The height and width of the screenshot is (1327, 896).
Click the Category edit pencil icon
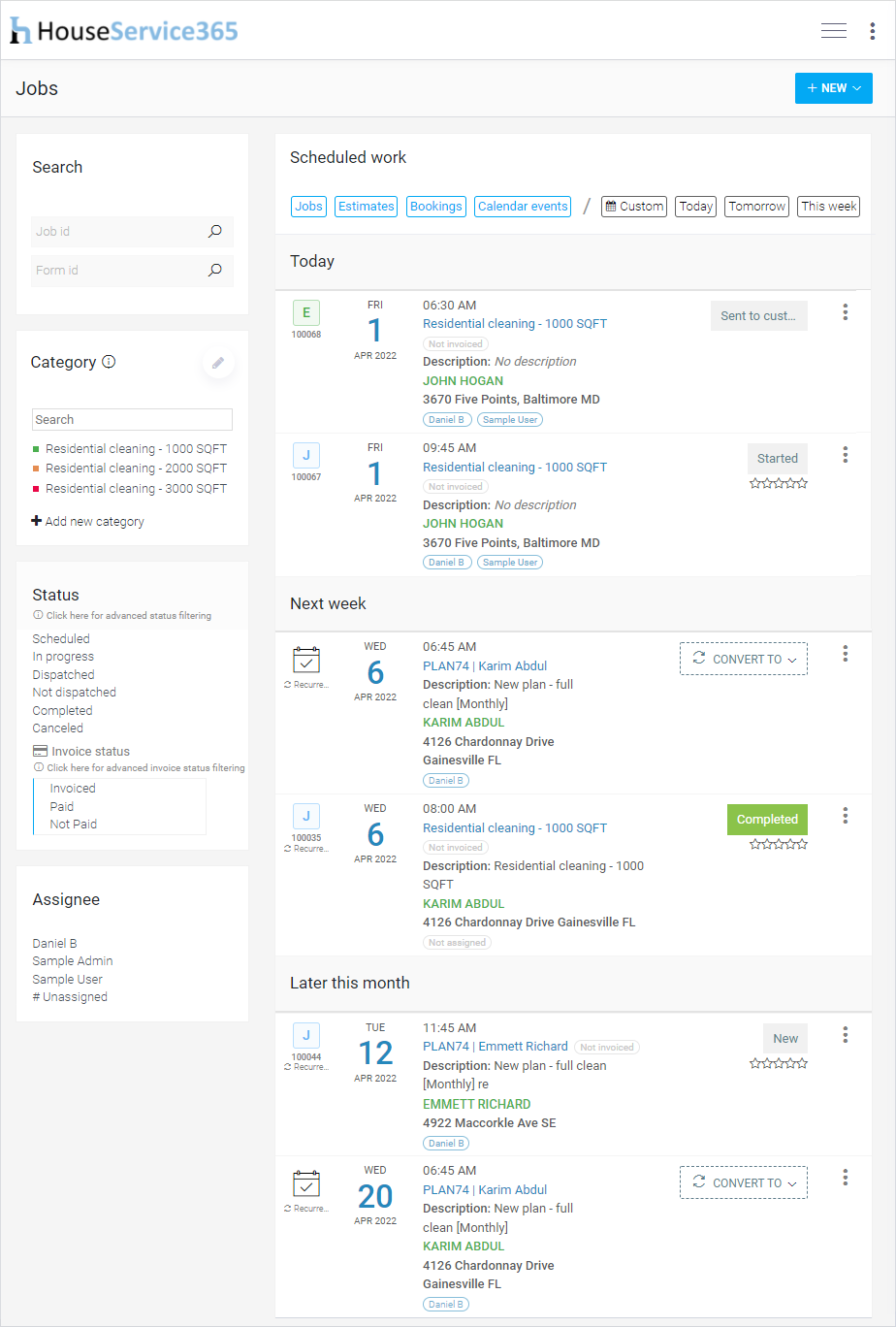click(218, 363)
